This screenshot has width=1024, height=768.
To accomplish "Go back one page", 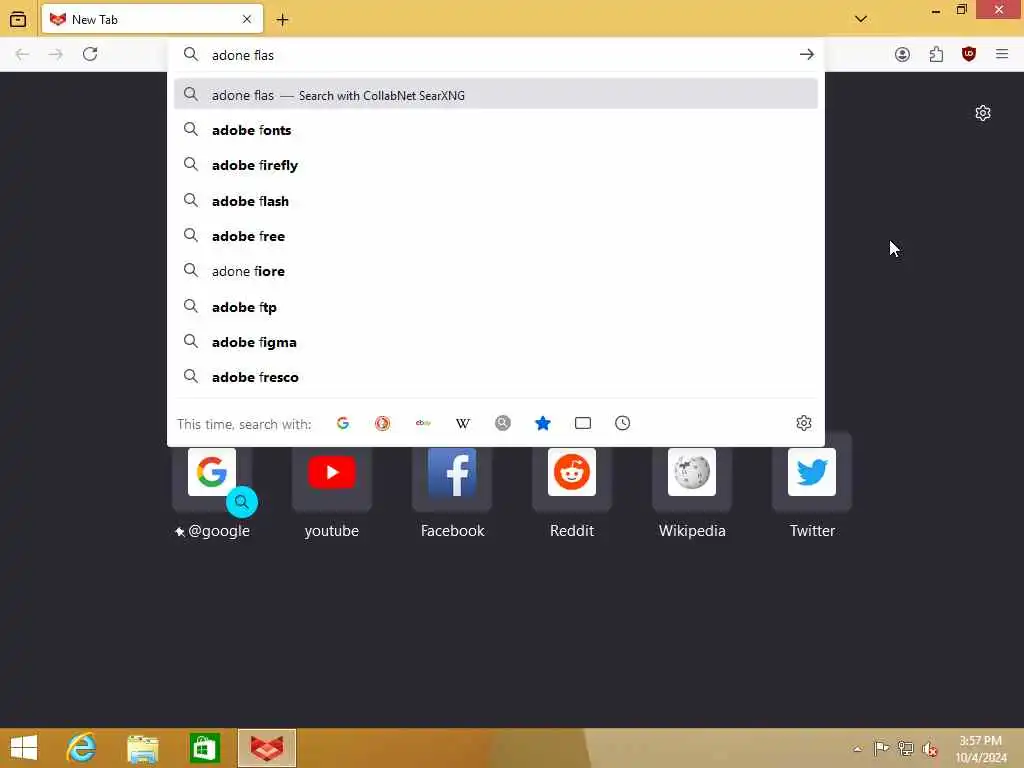I will pyautogui.click(x=22, y=54).
